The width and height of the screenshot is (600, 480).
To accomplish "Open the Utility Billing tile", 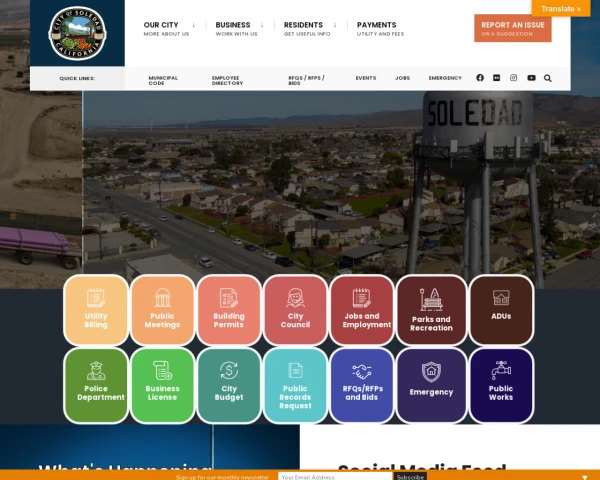I will coord(96,310).
